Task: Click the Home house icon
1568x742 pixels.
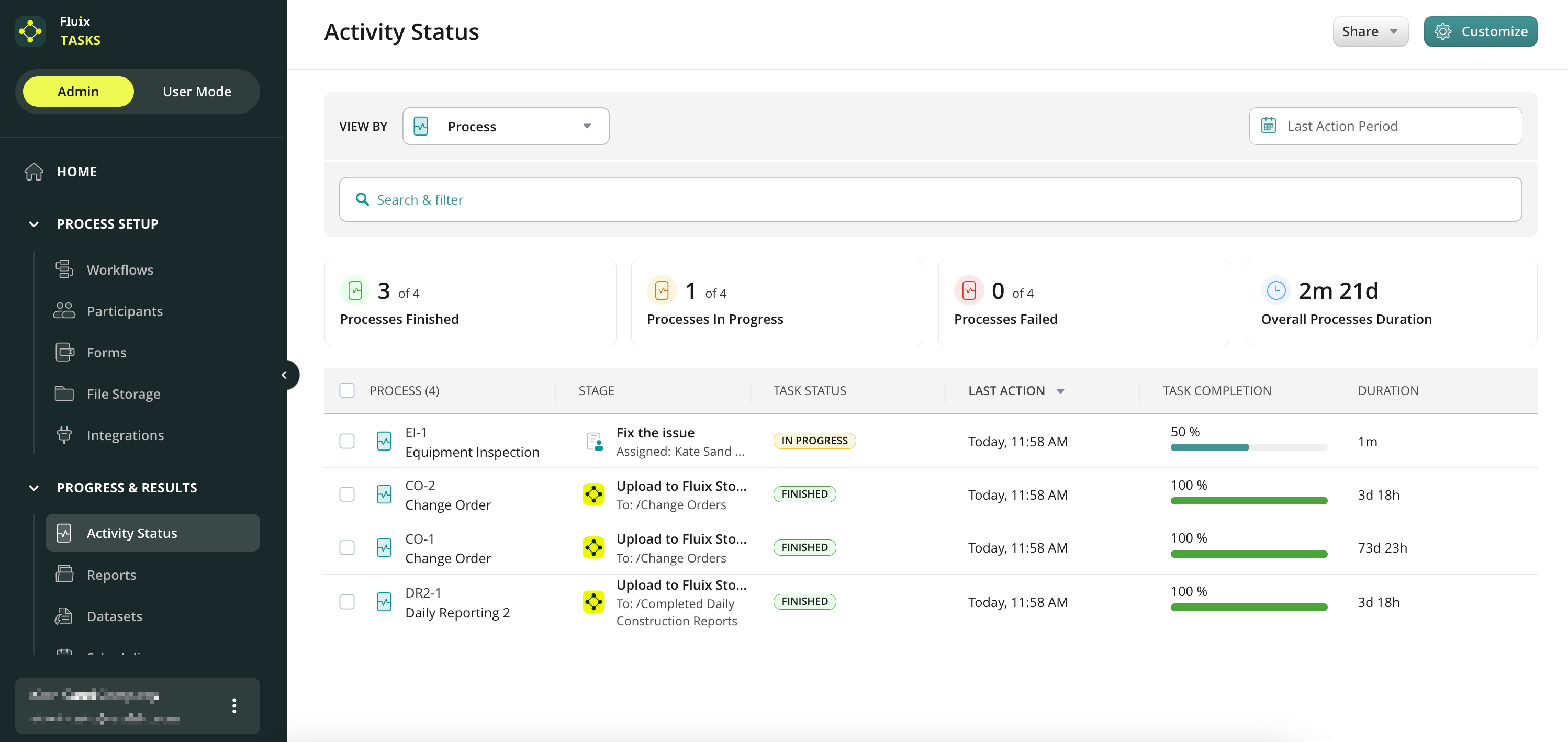Action: click(x=33, y=172)
